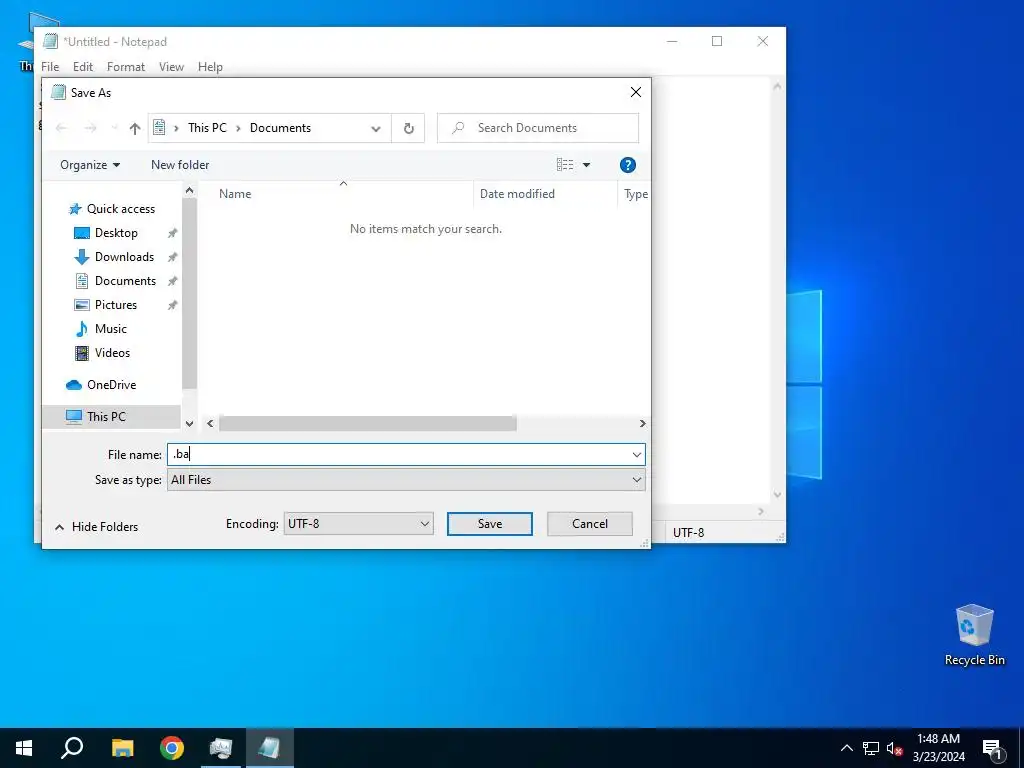The image size is (1024, 768).
Task: Click the file list horizontal scrollbar
Action: click(x=368, y=424)
